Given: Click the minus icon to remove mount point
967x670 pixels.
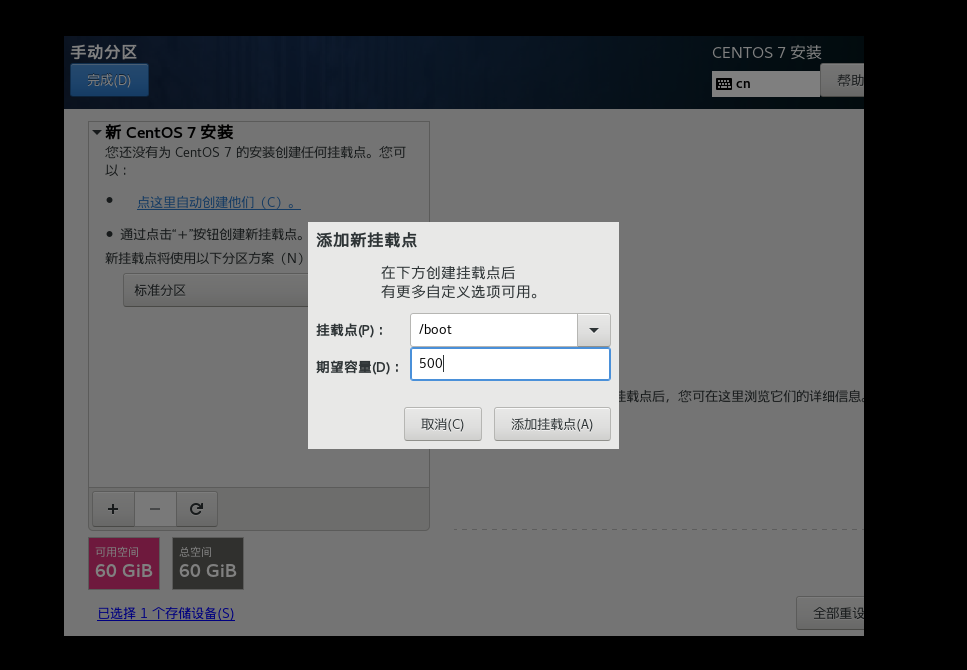Looking at the screenshot, I should pyautogui.click(x=155, y=509).
